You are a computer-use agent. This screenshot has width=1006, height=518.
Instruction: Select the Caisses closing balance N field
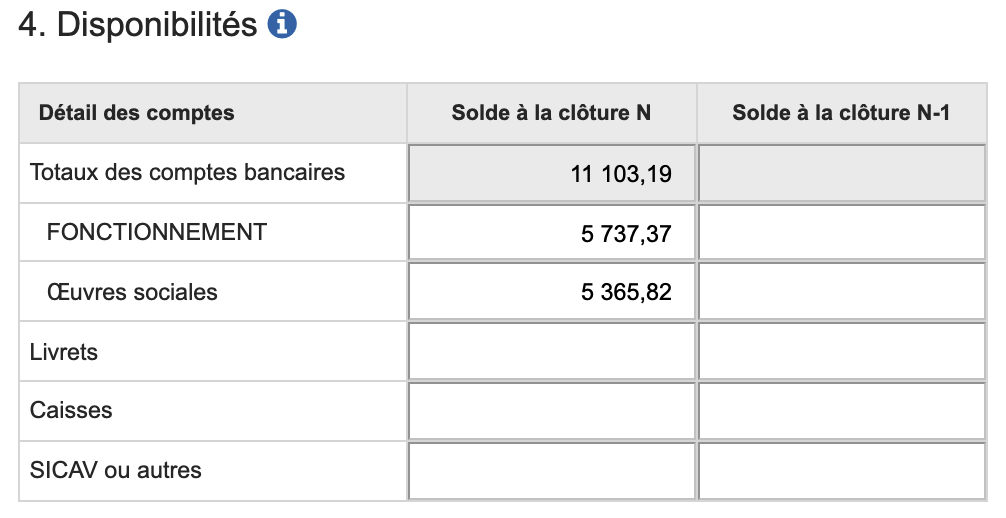551,411
